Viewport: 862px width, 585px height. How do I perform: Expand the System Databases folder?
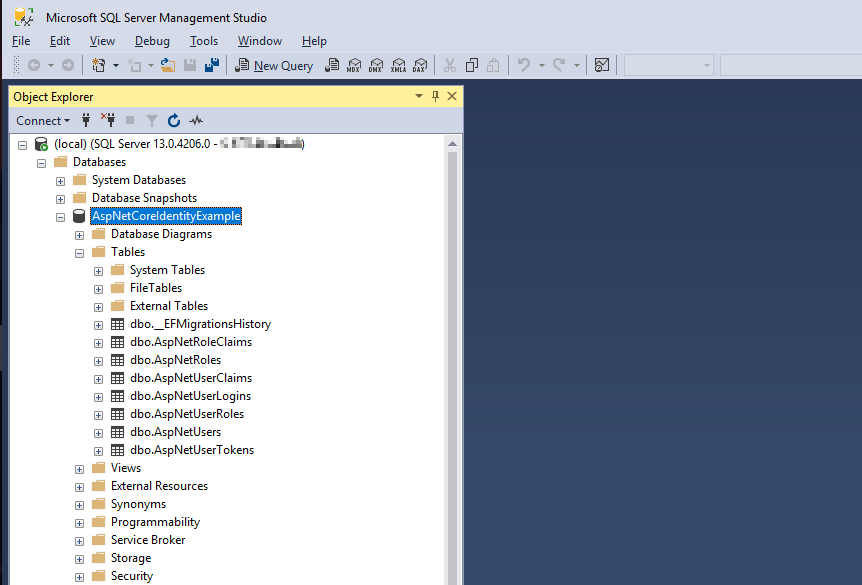(60, 181)
